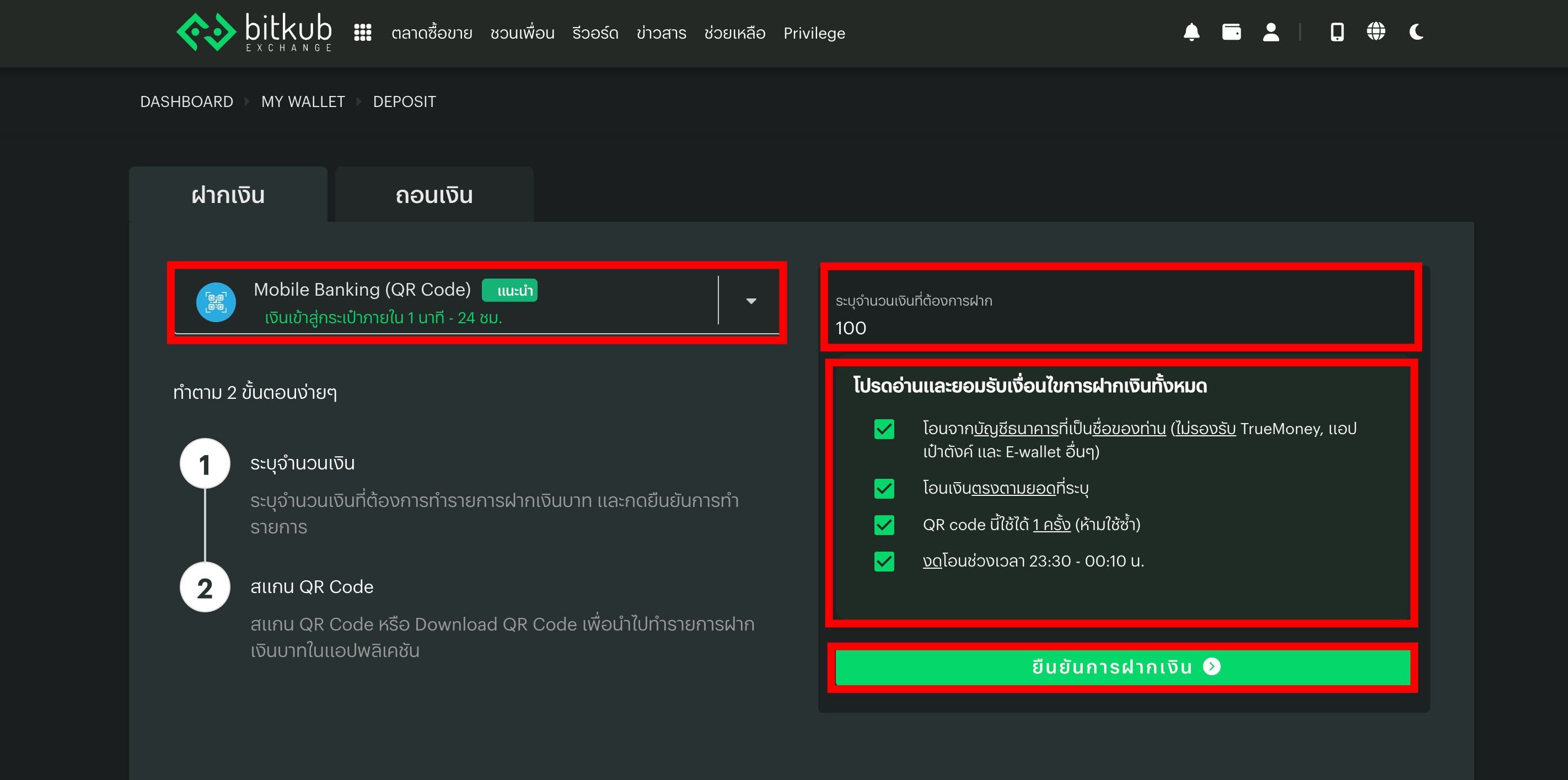Toggle the QR code single-use checkbox

pyautogui.click(x=884, y=525)
